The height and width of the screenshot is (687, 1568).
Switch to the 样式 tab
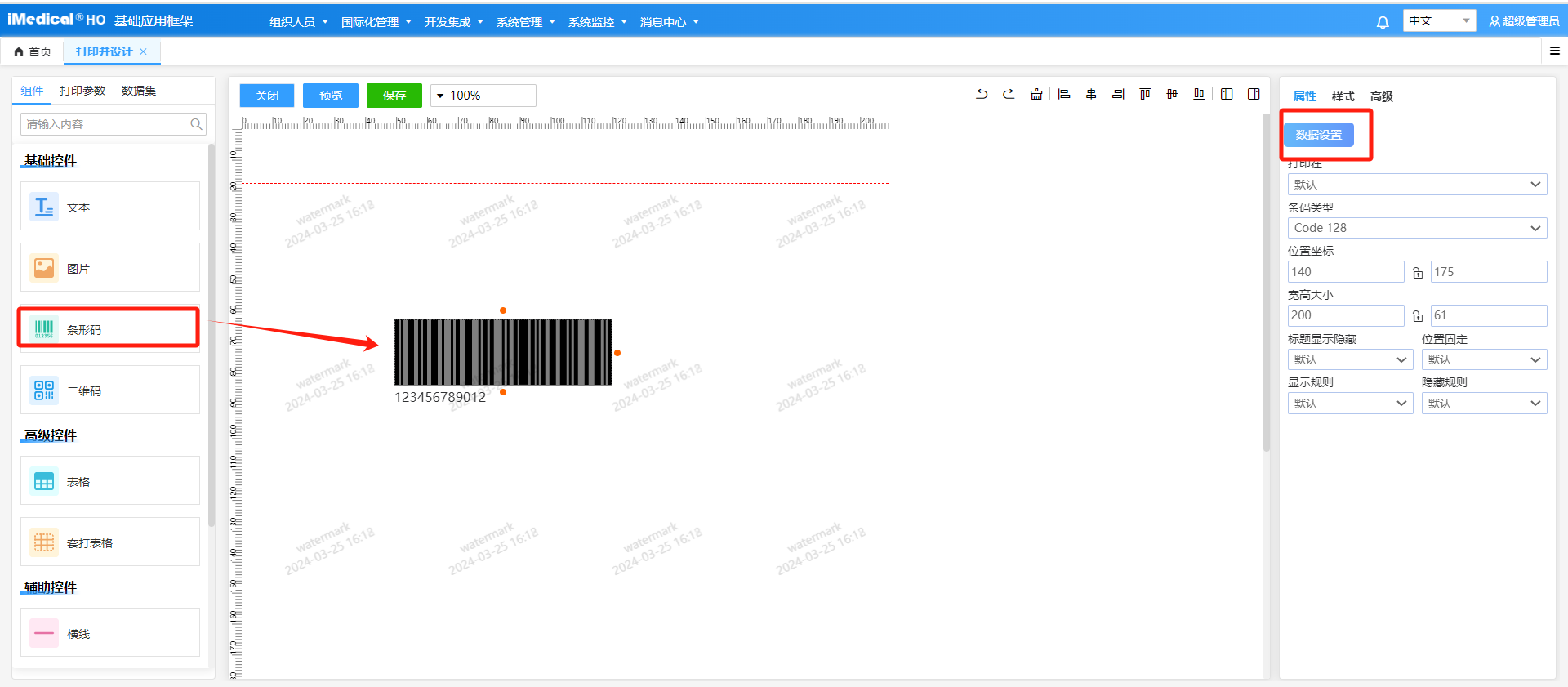[1343, 96]
